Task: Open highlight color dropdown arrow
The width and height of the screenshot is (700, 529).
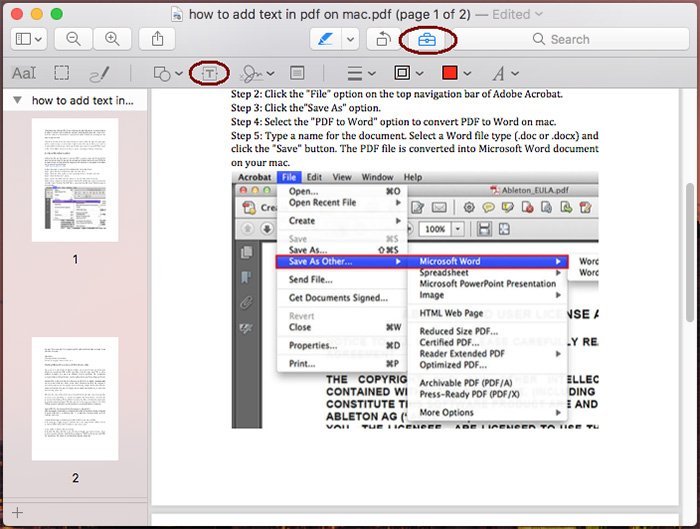Action: coord(351,39)
